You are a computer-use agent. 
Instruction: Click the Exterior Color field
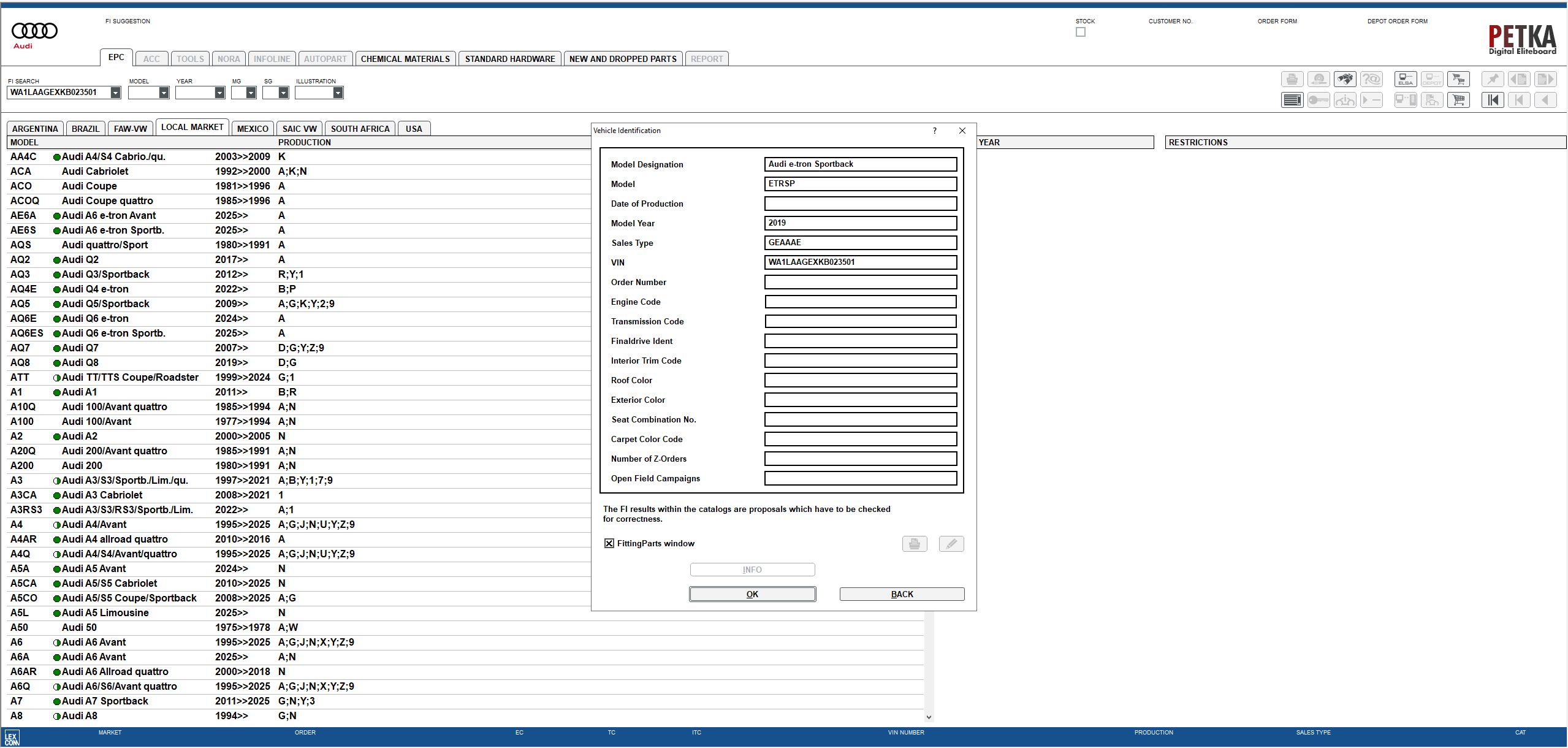pos(861,400)
